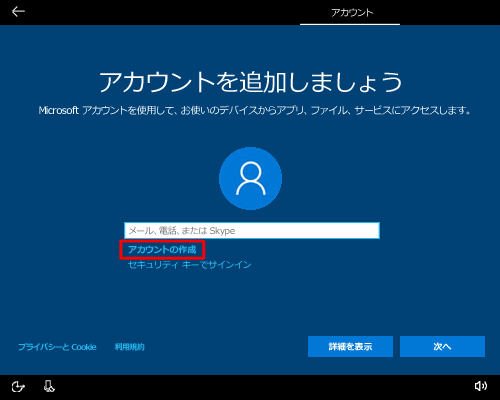The width and height of the screenshot is (500, 400).
Task: Choose セキュリティ キーでサインイン link
Action: tap(190, 265)
